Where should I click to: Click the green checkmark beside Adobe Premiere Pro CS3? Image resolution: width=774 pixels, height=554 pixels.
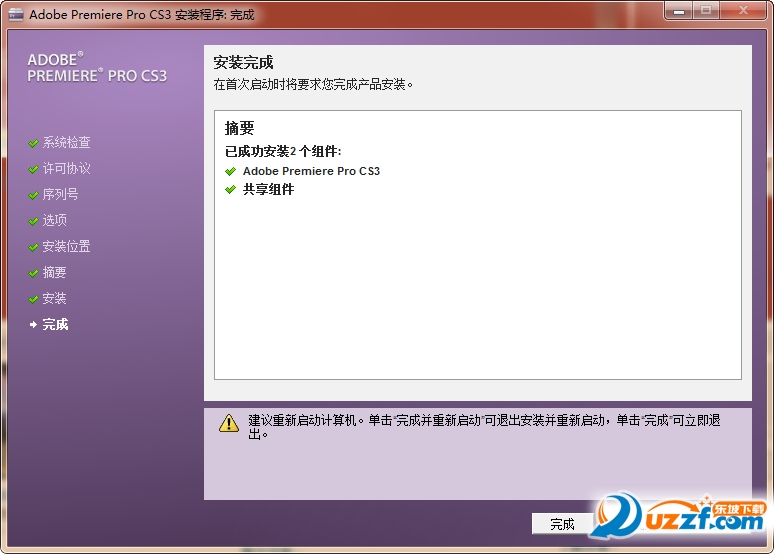coord(231,171)
